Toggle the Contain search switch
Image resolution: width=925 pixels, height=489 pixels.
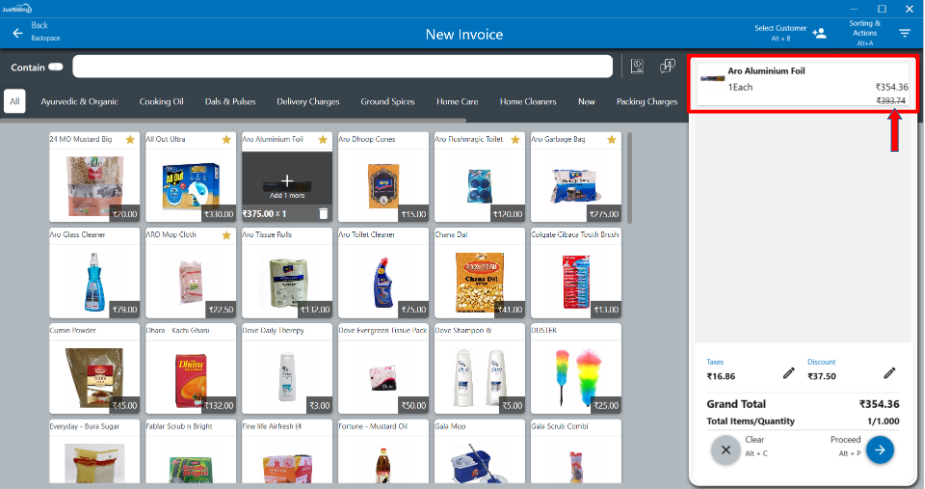tap(55, 67)
